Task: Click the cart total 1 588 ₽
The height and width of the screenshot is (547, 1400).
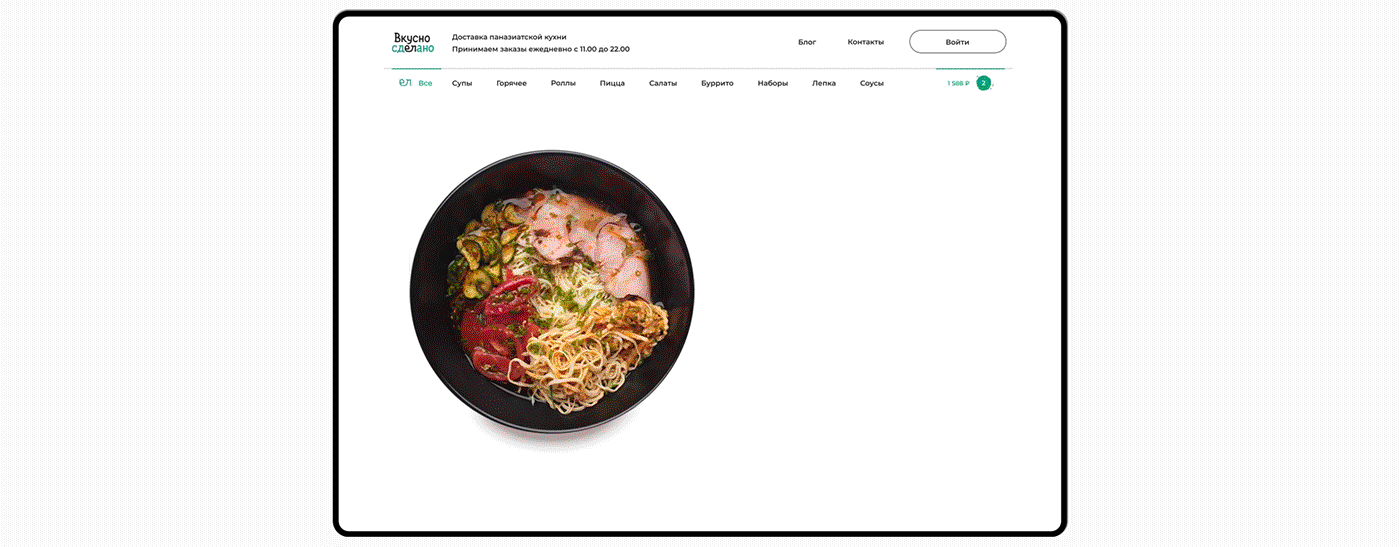Action: point(958,83)
